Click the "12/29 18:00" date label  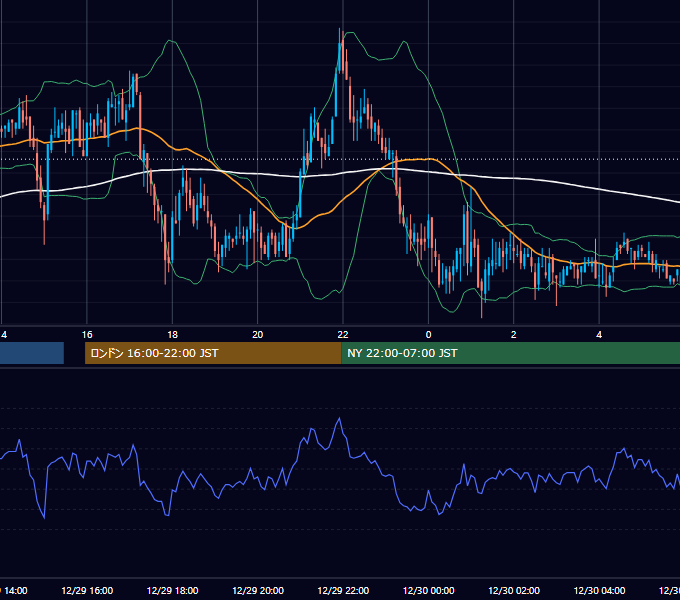[173, 591]
